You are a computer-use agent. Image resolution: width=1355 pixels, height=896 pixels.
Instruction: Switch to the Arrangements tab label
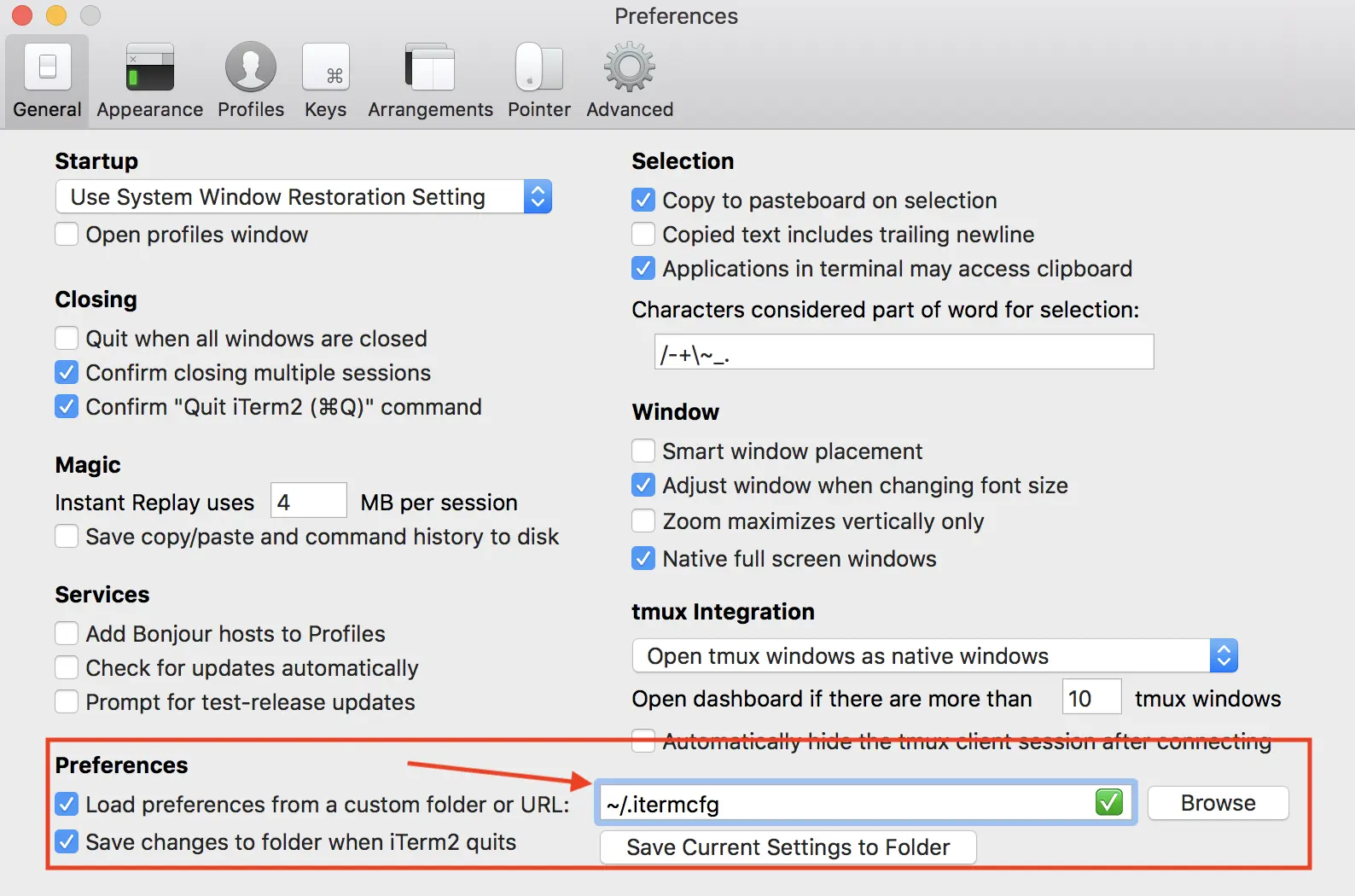(430, 109)
